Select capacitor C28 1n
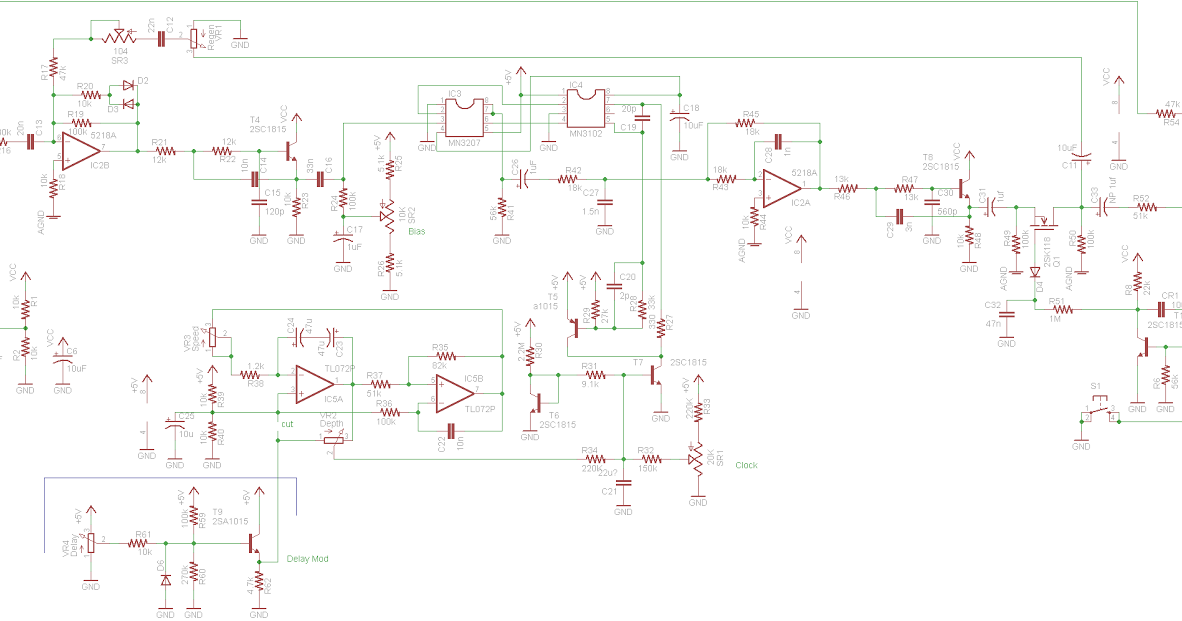1182x621 pixels. [x=779, y=141]
